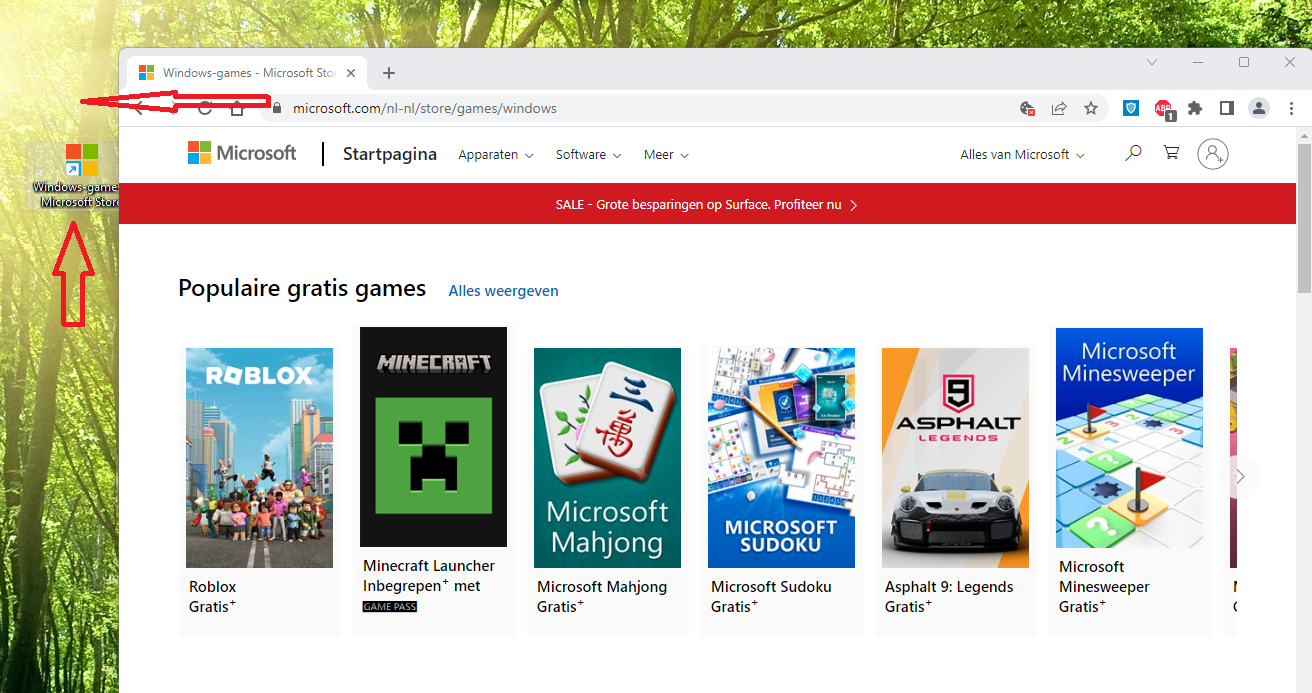This screenshot has width=1312, height=693.
Task: Click the Asphalt 9: Legends title text
Action: coord(949,587)
